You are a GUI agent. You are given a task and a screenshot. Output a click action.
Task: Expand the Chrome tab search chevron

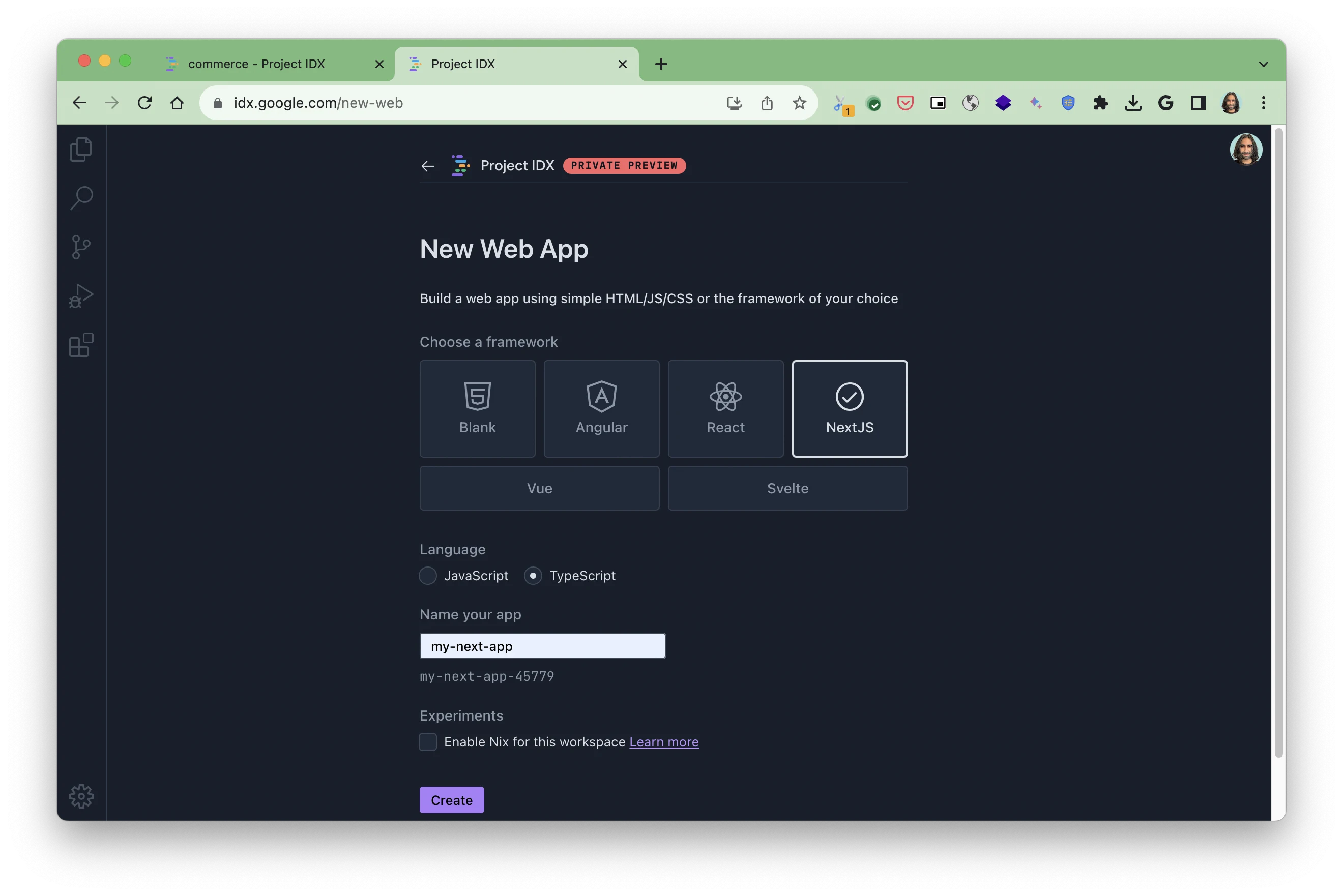(x=1263, y=64)
